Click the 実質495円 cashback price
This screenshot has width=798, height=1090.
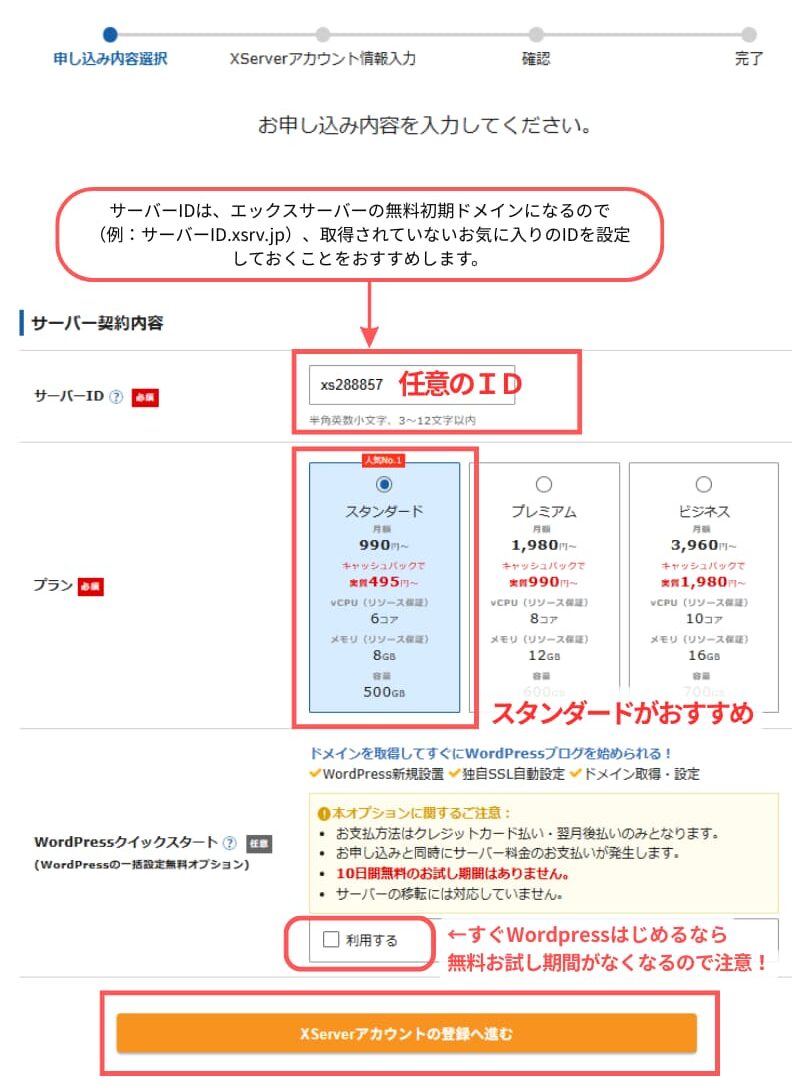[384, 582]
